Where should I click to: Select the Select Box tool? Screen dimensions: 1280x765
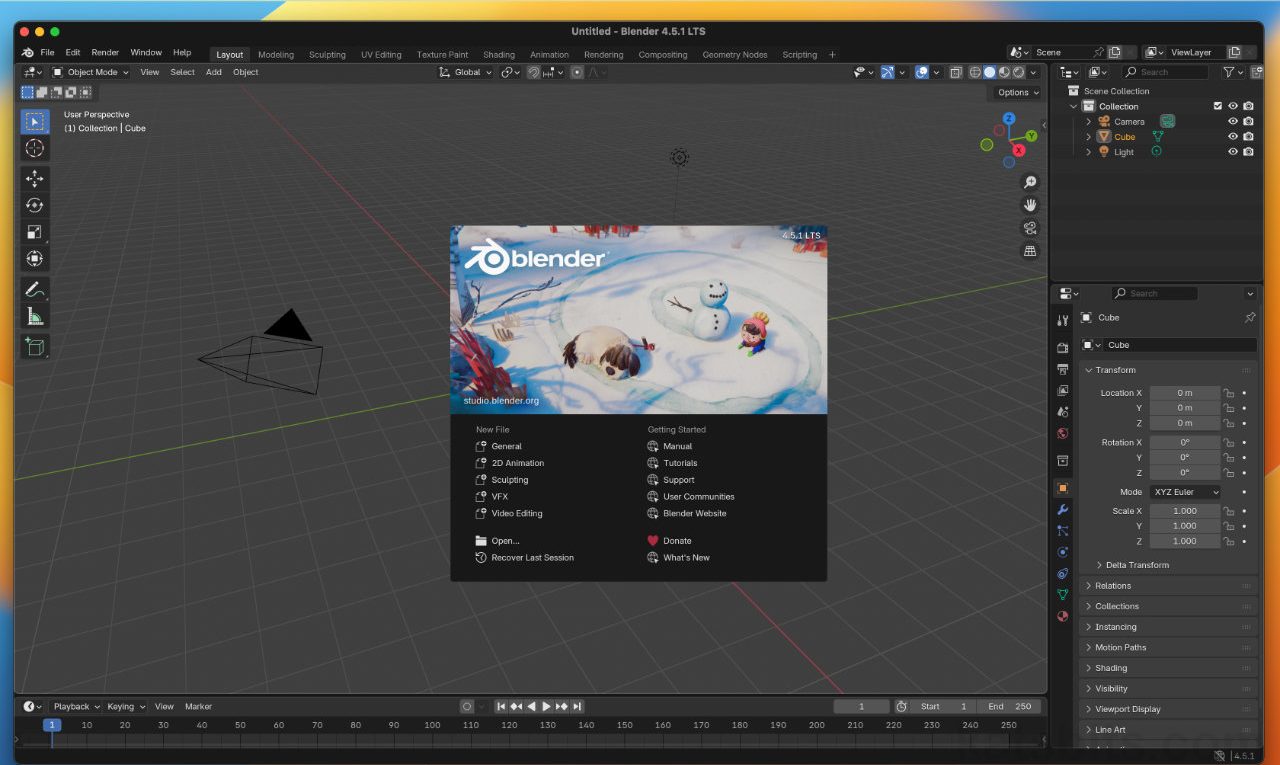coord(35,122)
